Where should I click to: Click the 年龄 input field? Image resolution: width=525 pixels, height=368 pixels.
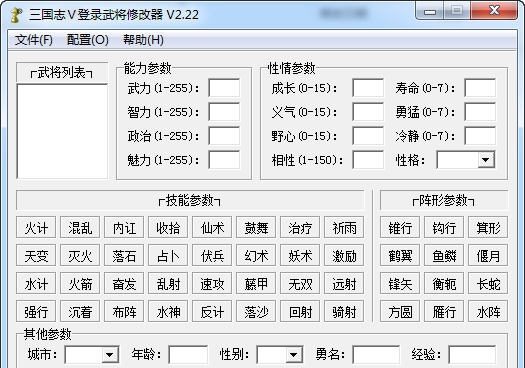(188, 354)
